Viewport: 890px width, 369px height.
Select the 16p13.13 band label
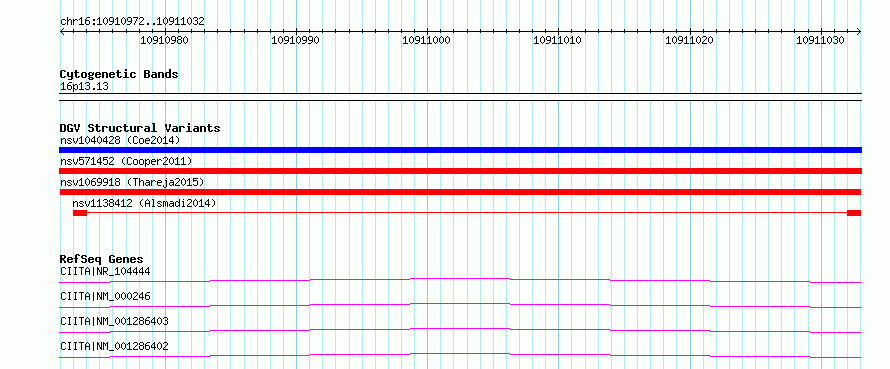coord(84,87)
